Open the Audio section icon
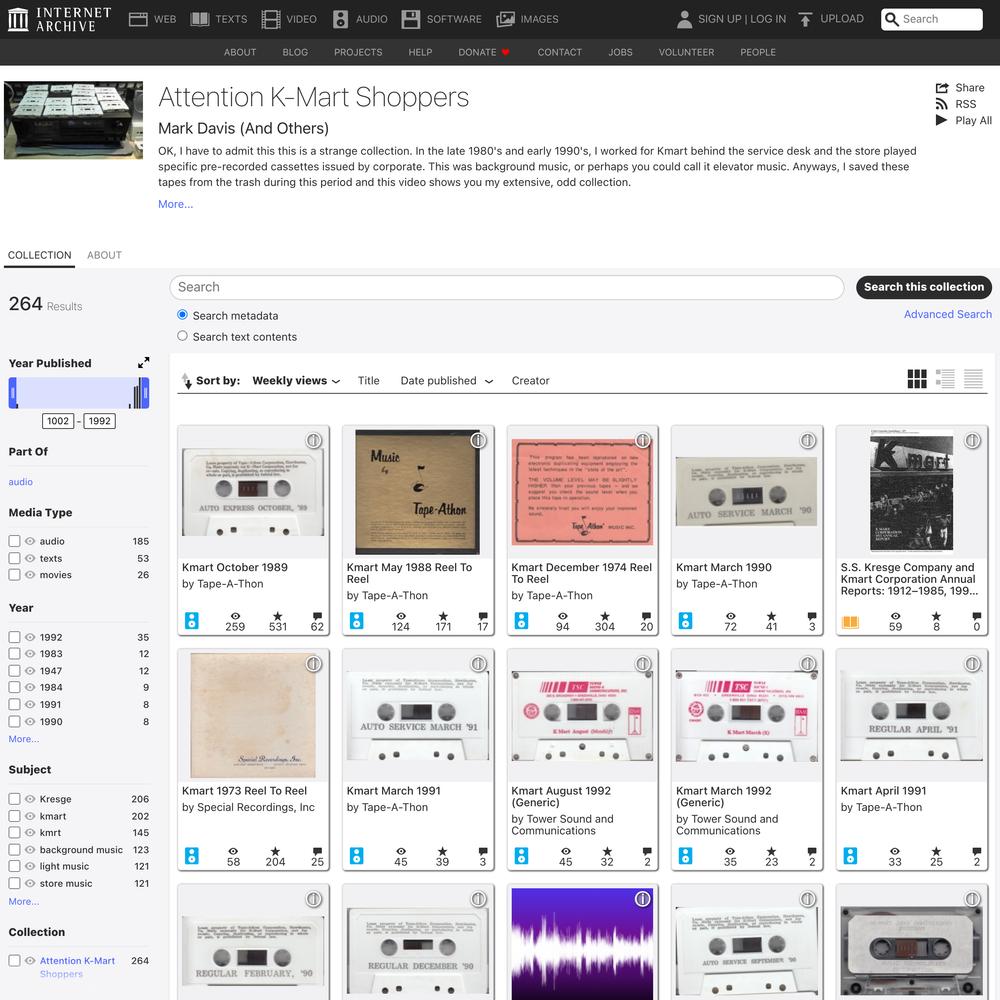The width and height of the screenshot is (1000, 1000). coord(341,19)
